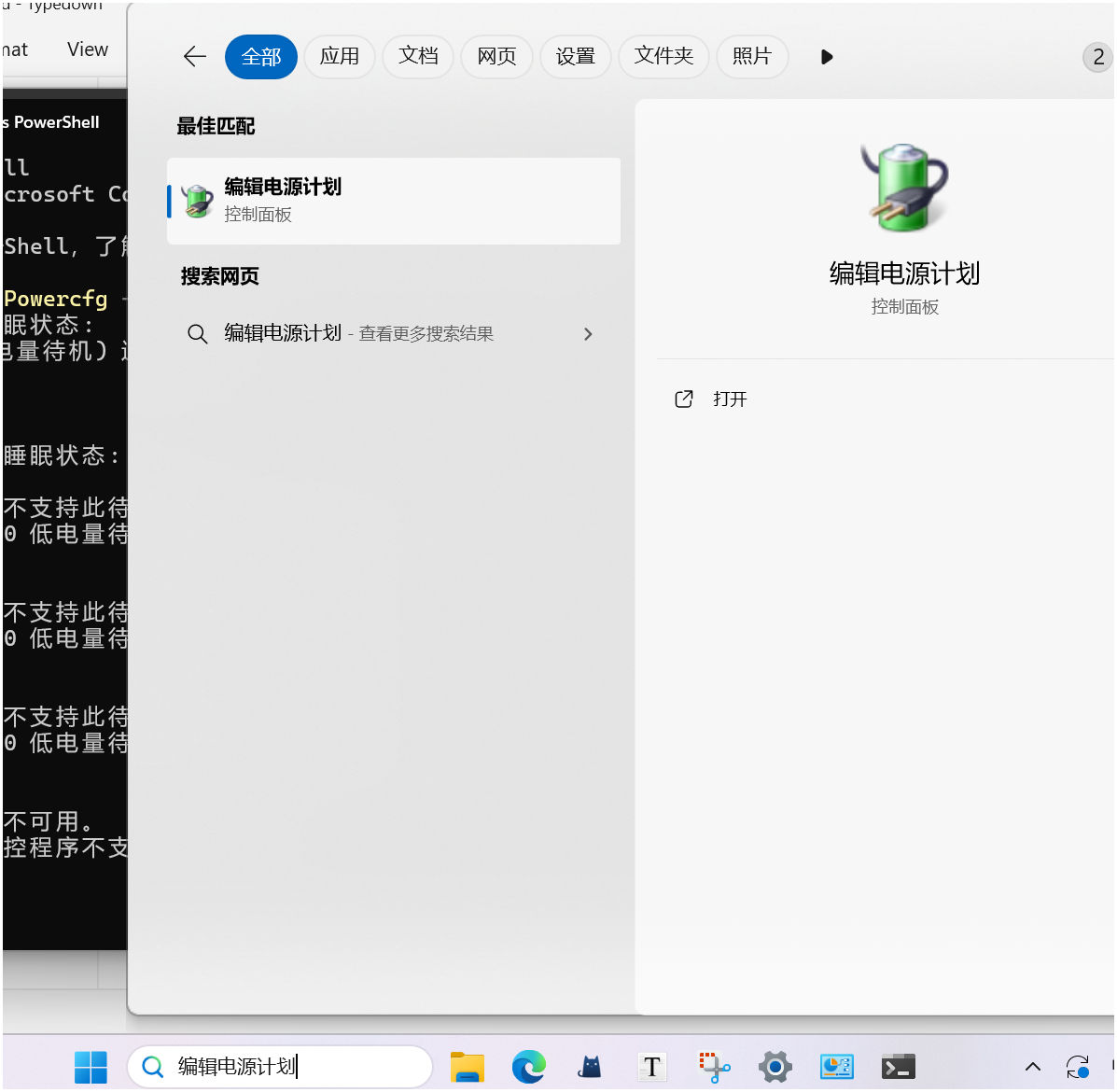The image size is (1117, 1092).
Task: Switch to the 照片 filter tab
Action: point(751,56)
